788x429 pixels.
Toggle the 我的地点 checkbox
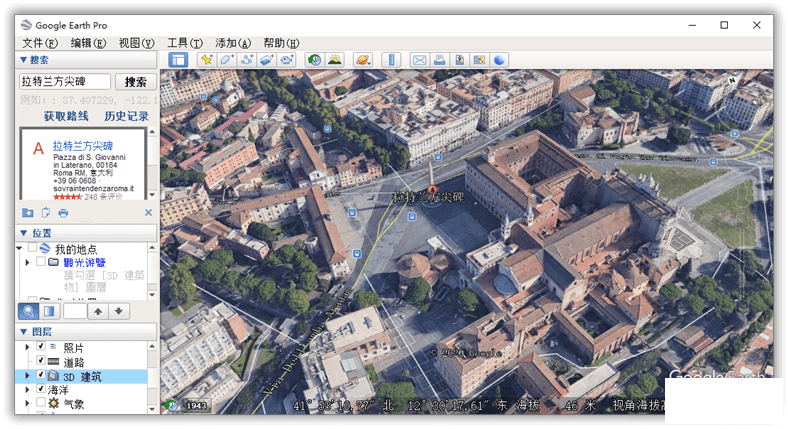click(32, 248)
